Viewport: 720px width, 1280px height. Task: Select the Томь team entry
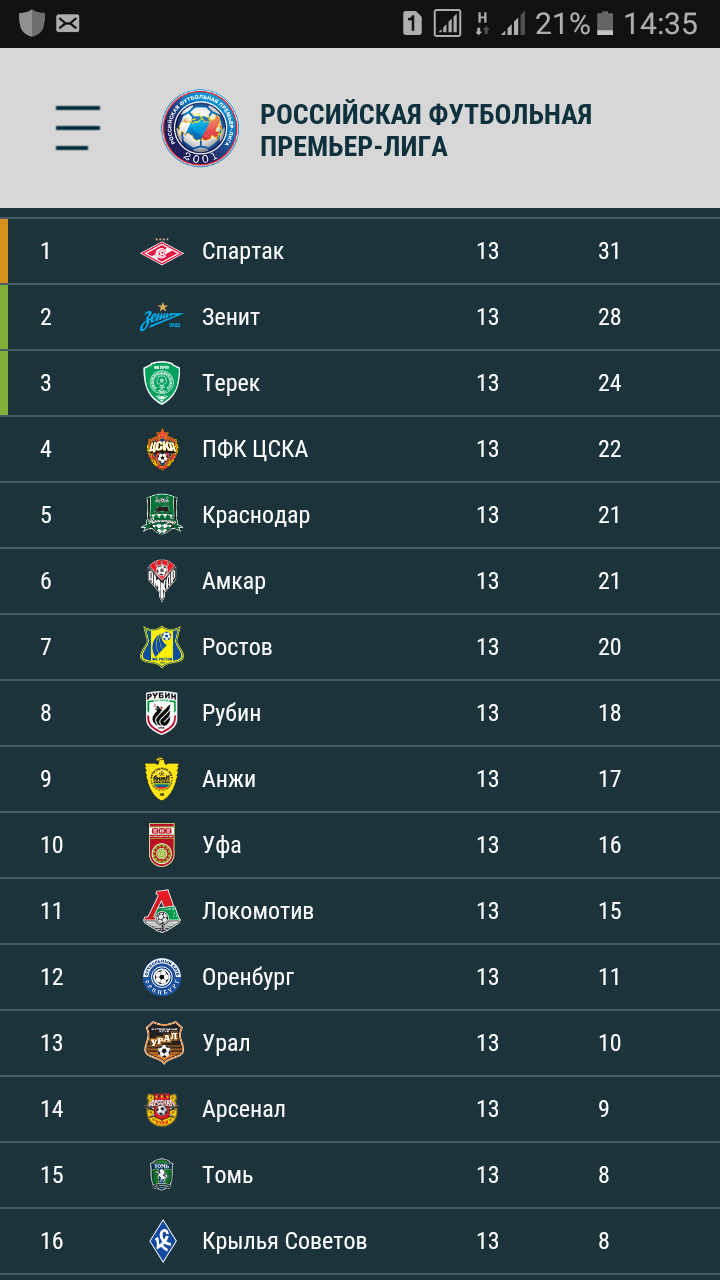[x=360, y=1175]
